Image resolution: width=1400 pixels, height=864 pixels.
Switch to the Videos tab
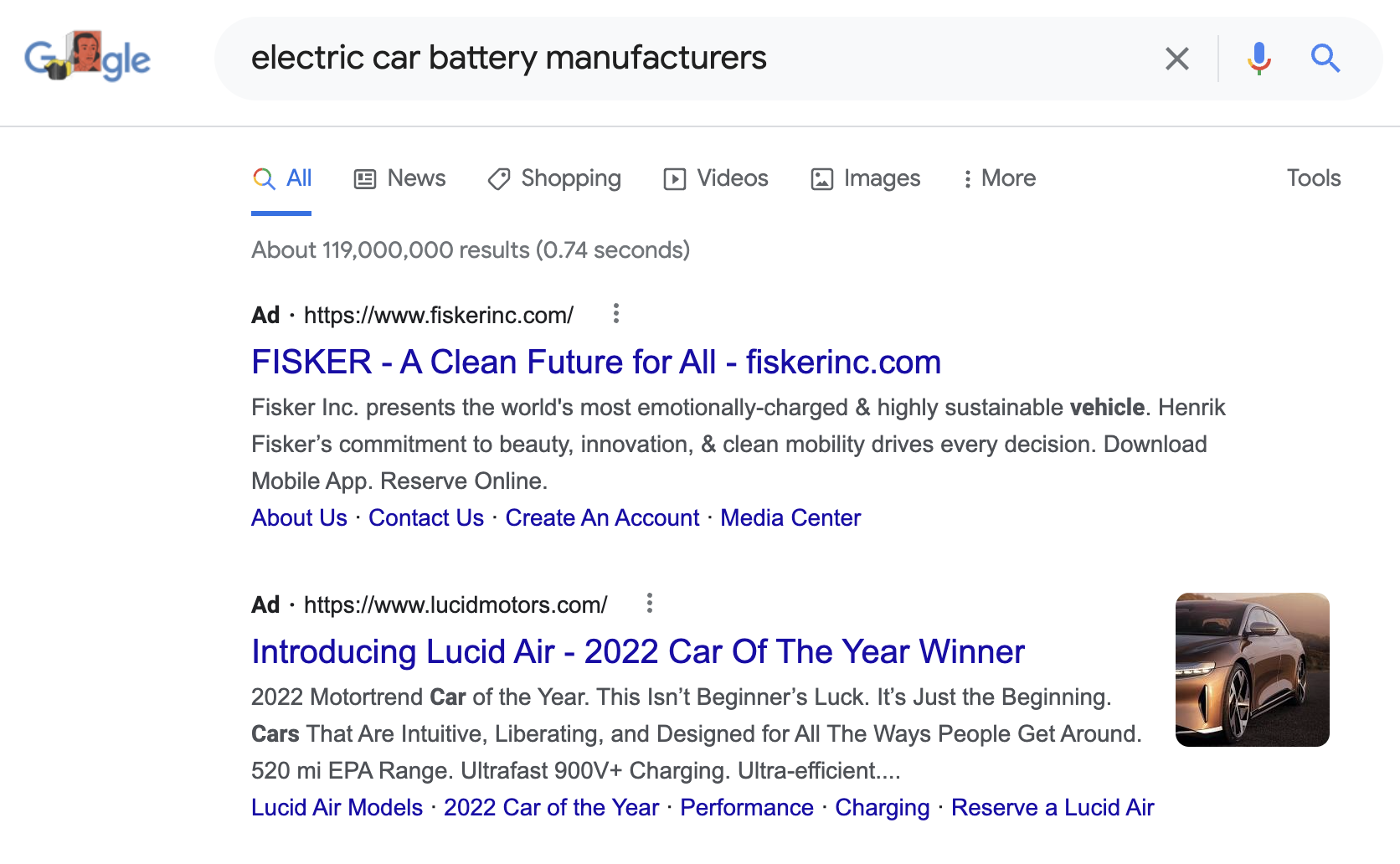(716, 178)
